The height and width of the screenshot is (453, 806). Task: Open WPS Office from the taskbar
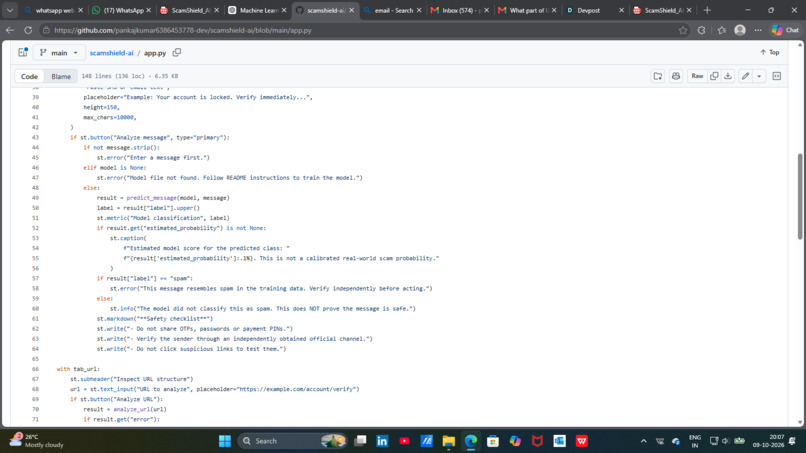tap(581, 441)
